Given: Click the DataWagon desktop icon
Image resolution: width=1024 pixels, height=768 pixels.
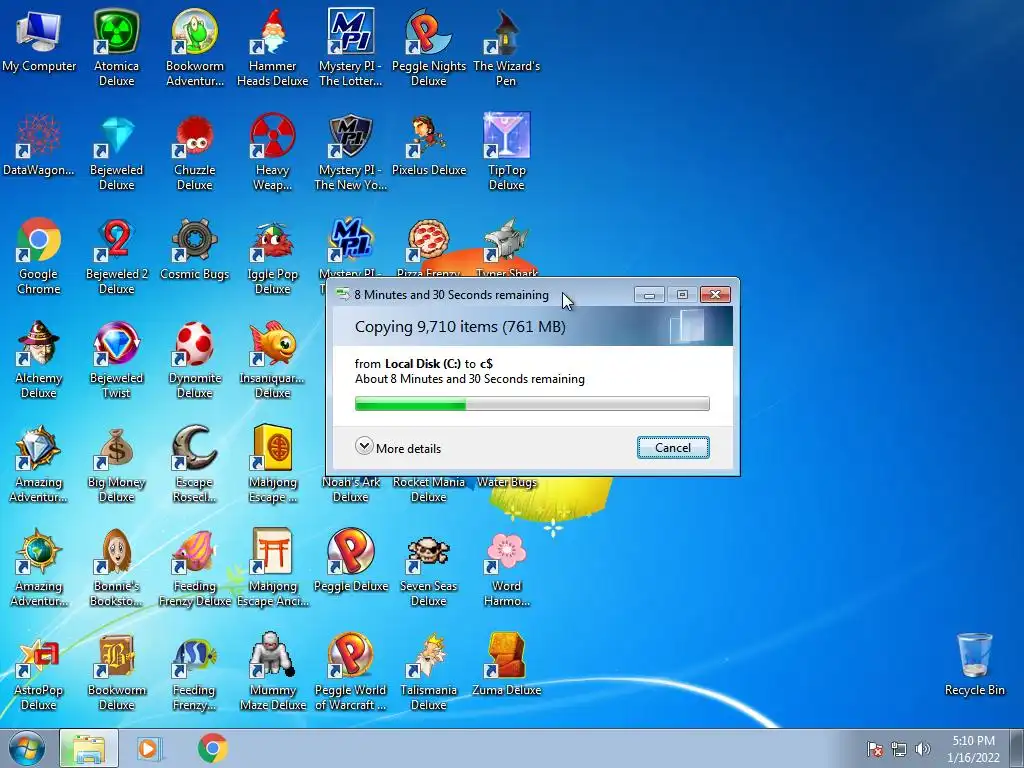Looking at the screenshot, I should tap(39, 145).
